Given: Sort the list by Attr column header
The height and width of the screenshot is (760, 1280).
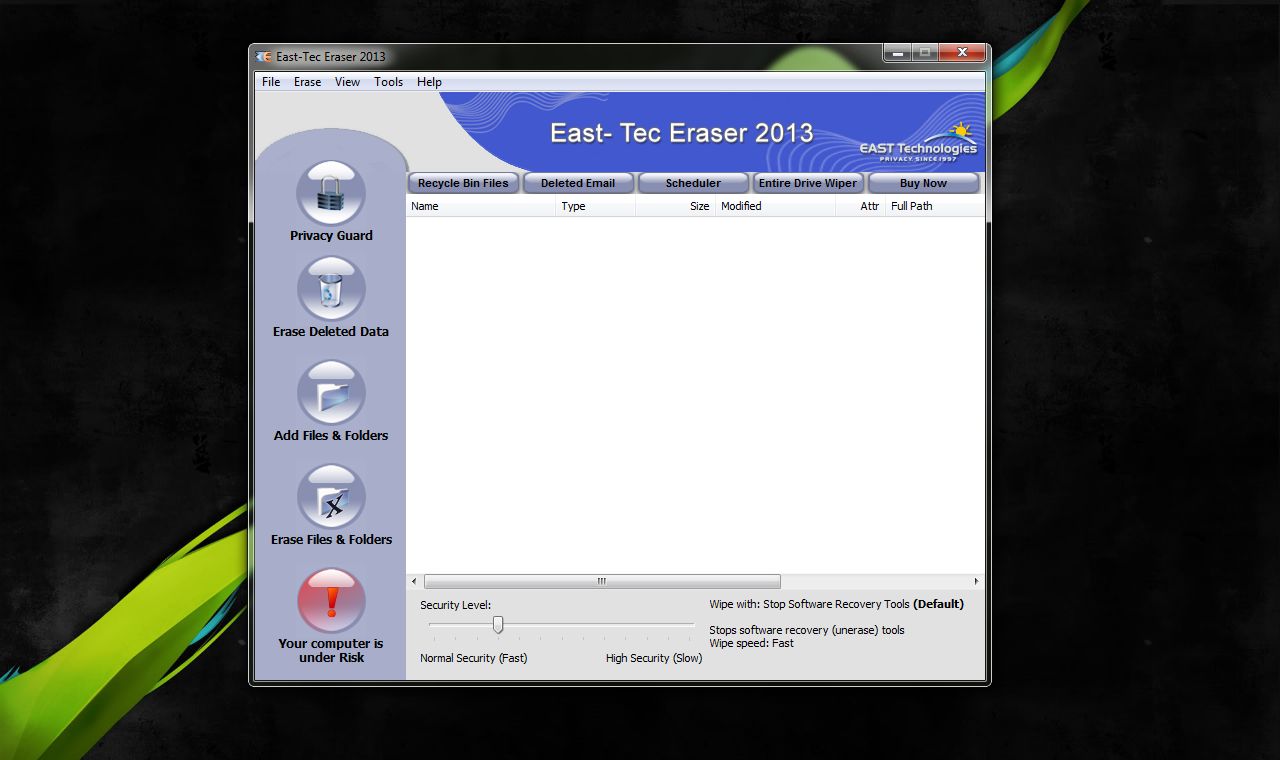Looking at the screenshot, I should [861, 206].
